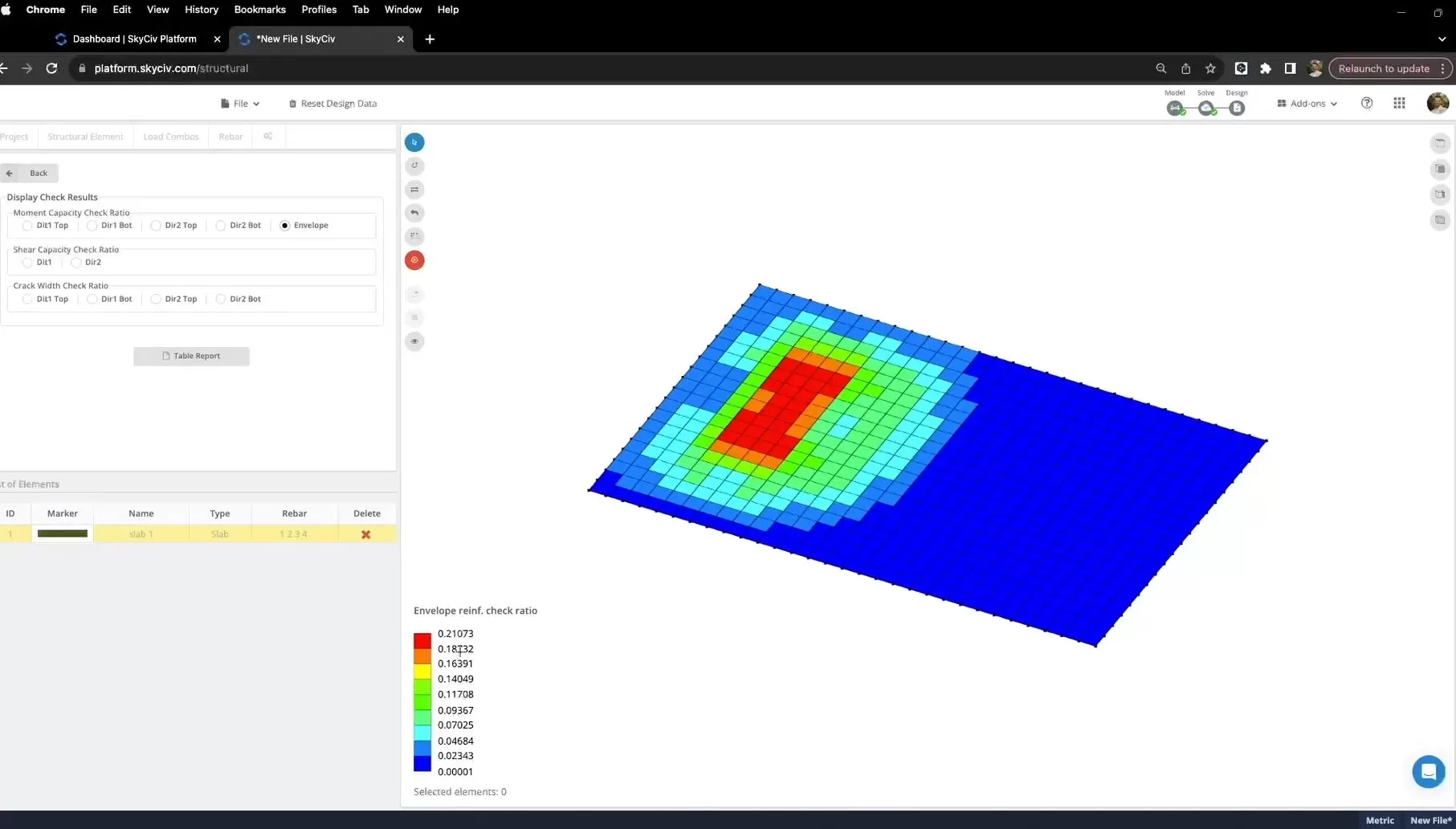
Task: Click the slab 1 marker color swatch
Action: pyautogui.click(x=63, y=533)
